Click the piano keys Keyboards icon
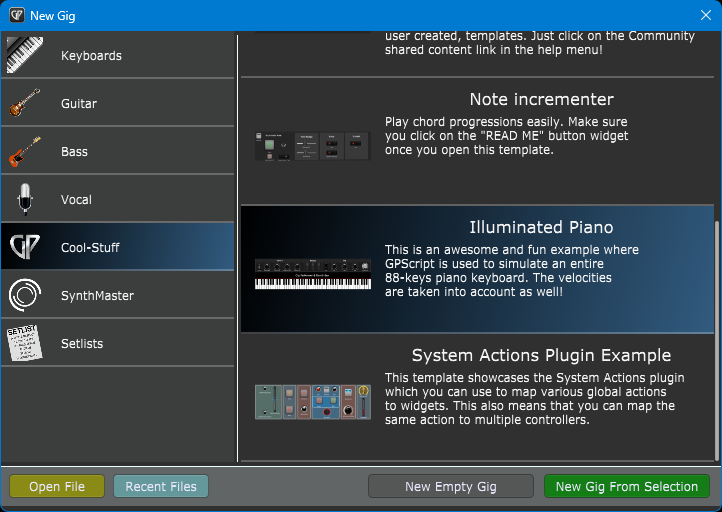This screenshot has height=512, width=722. [25, 55]
